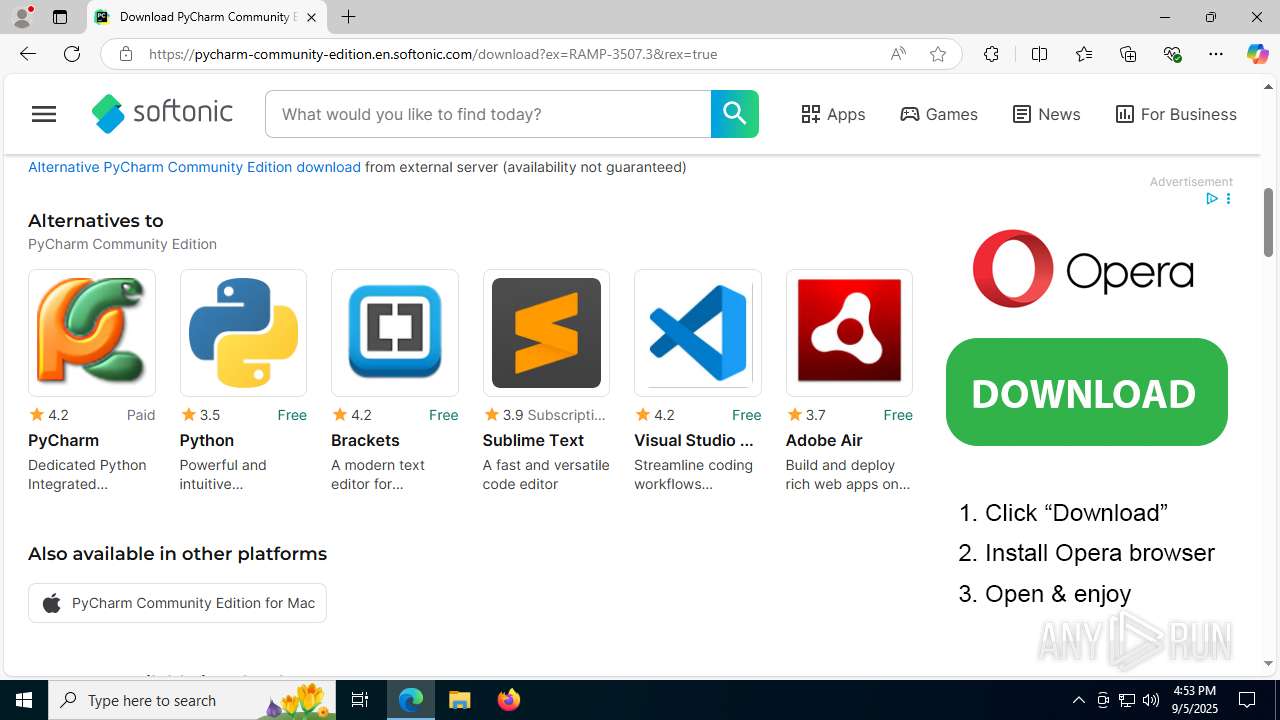Add this page to favorites star

tap(937, 54)
